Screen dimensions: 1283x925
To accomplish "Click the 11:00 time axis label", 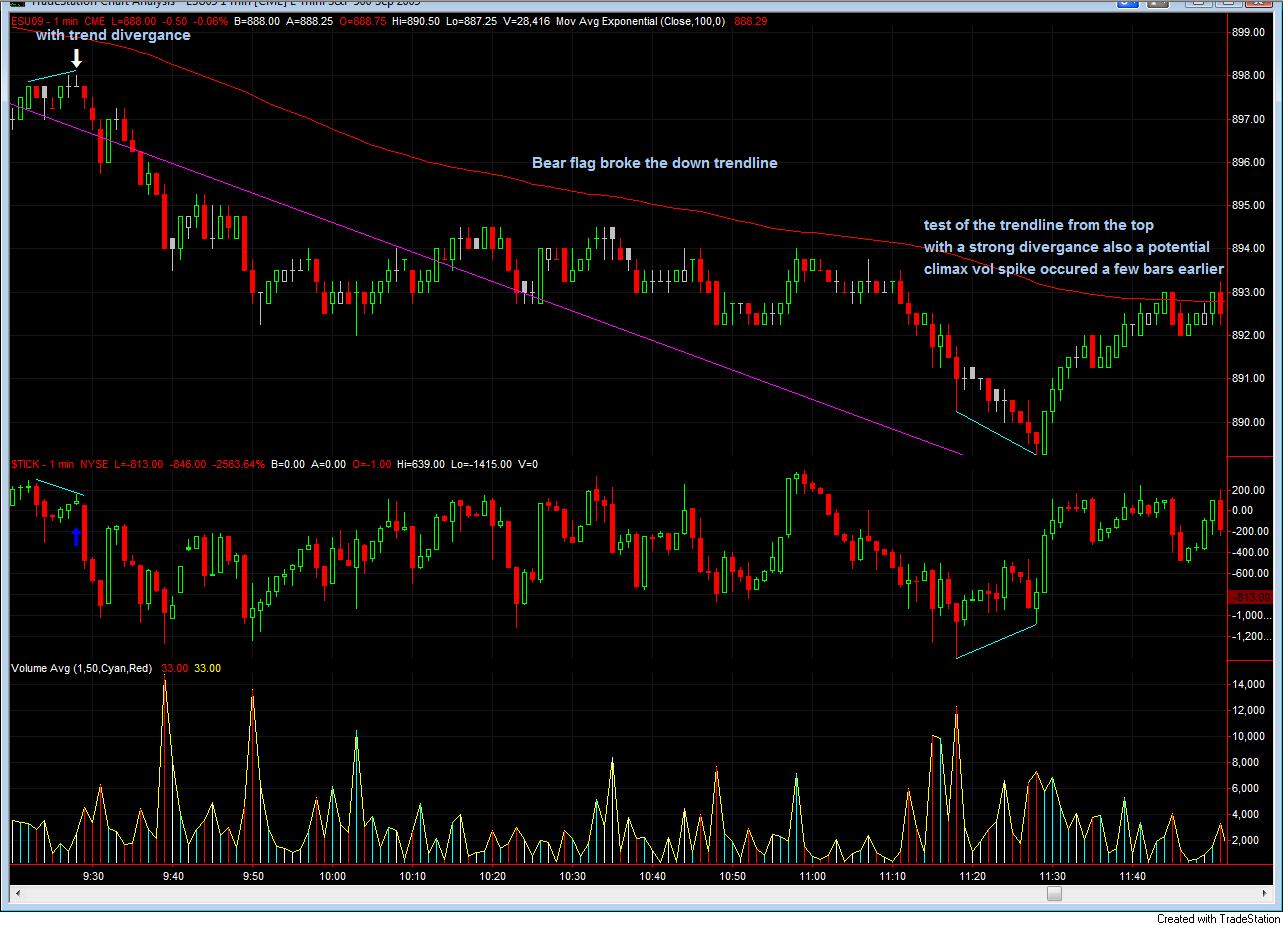I will 813,876.
